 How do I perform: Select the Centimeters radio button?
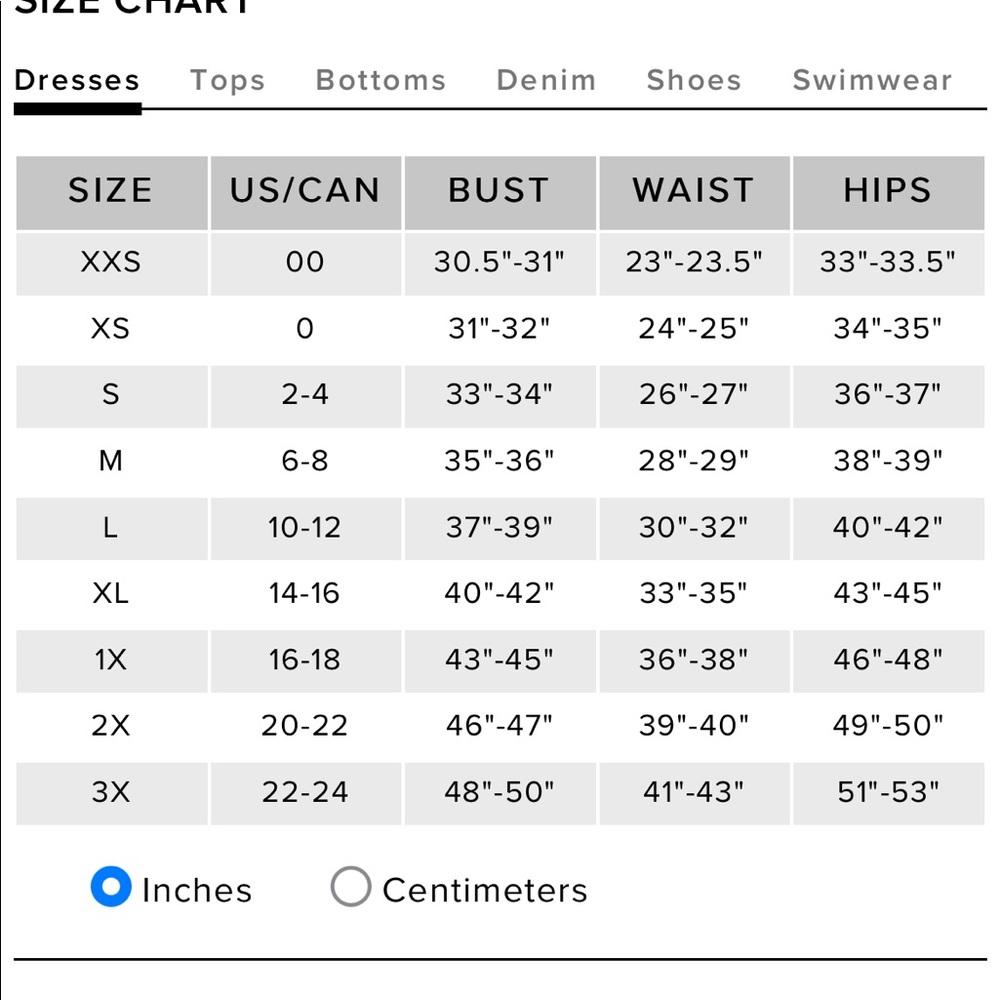coord(351,886)
